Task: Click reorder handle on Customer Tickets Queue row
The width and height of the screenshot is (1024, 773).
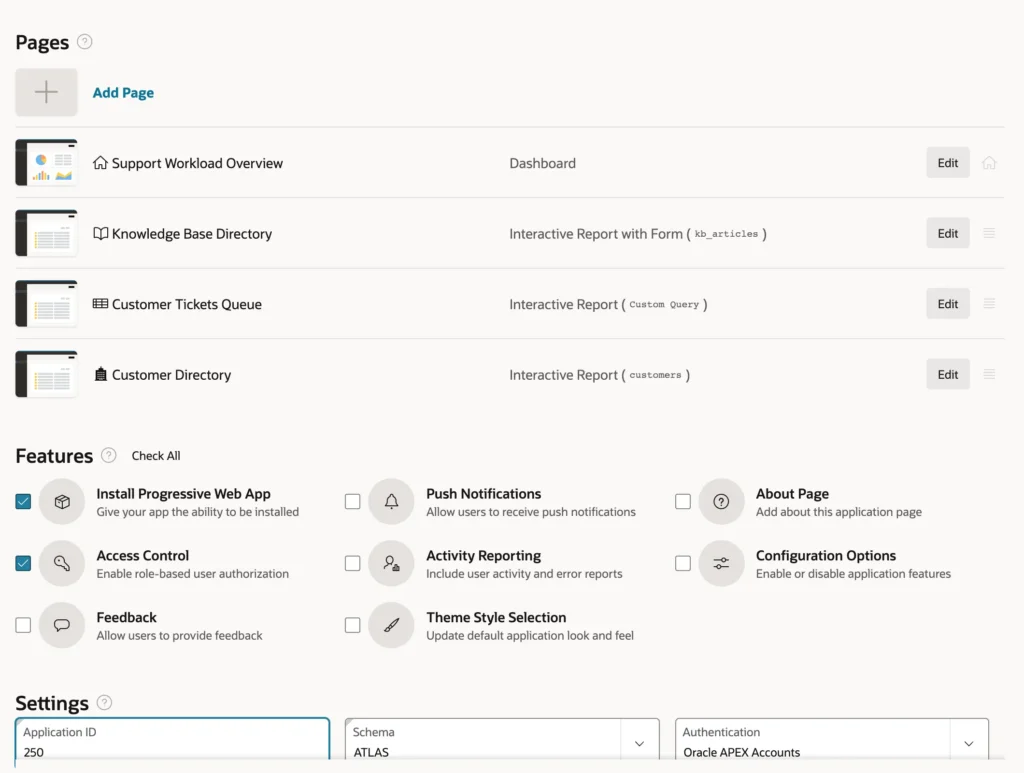Action: 989,304
